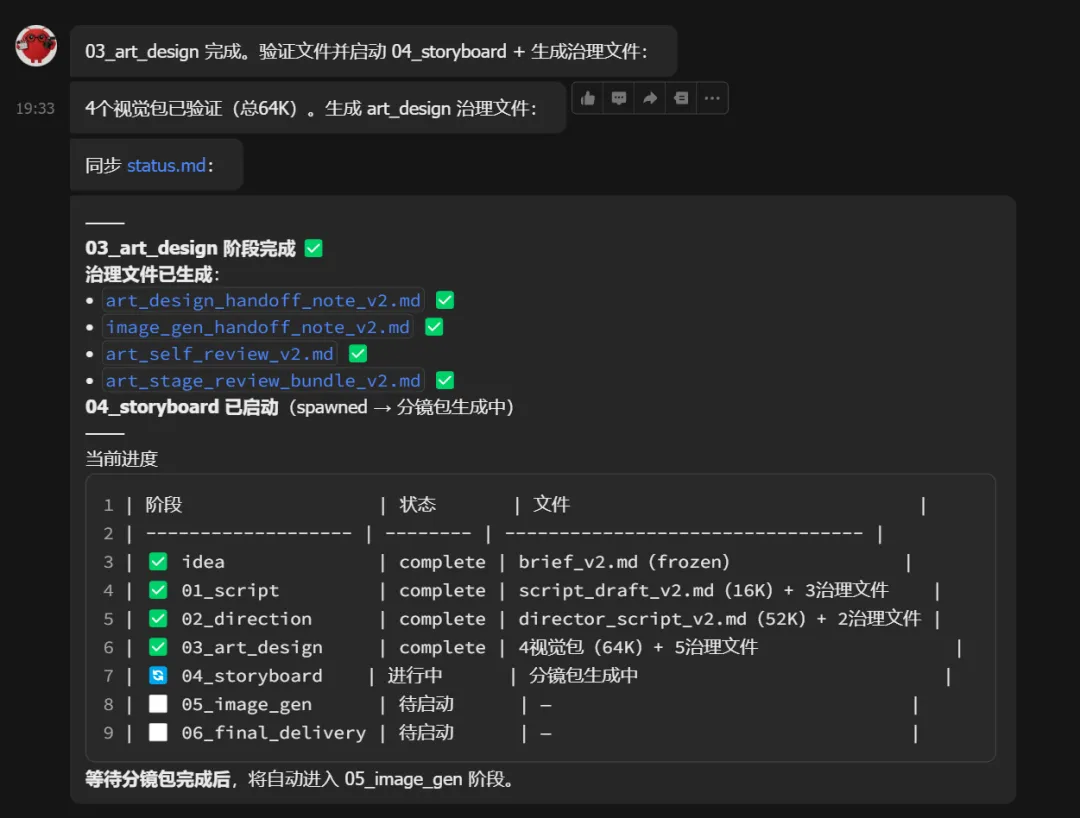Open image_gen_handoff_note_v2.md file link
The height and width of the screenshot is (818, 1080).
tap(258, 327)
